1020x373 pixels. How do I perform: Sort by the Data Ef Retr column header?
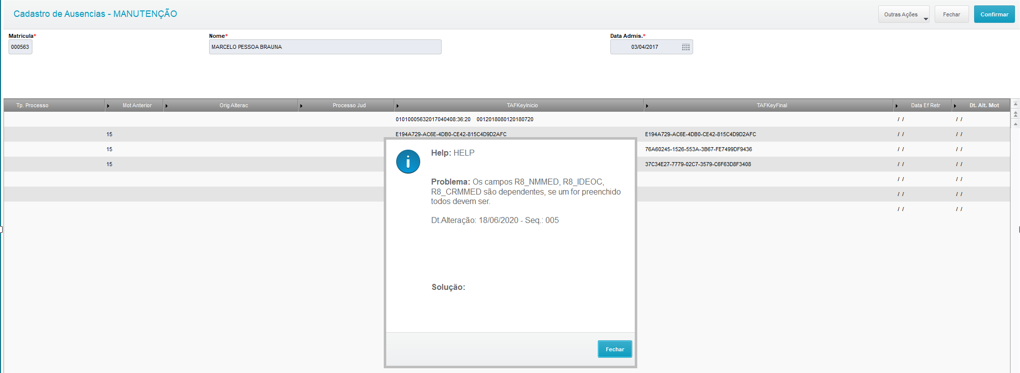click(923, 105)
